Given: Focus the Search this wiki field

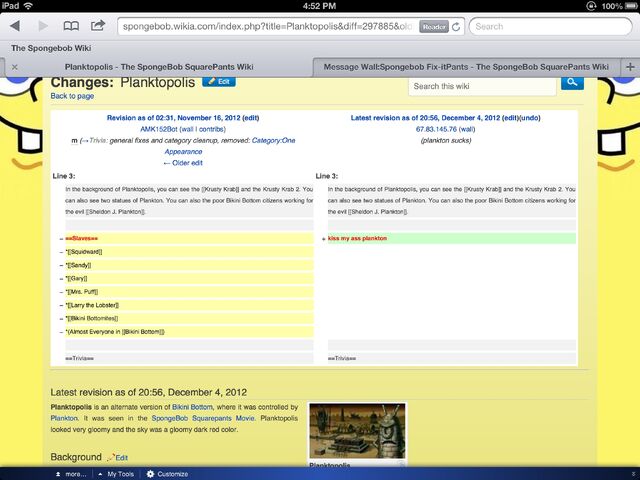Looking at the screenshot, I should pos(482,86).
